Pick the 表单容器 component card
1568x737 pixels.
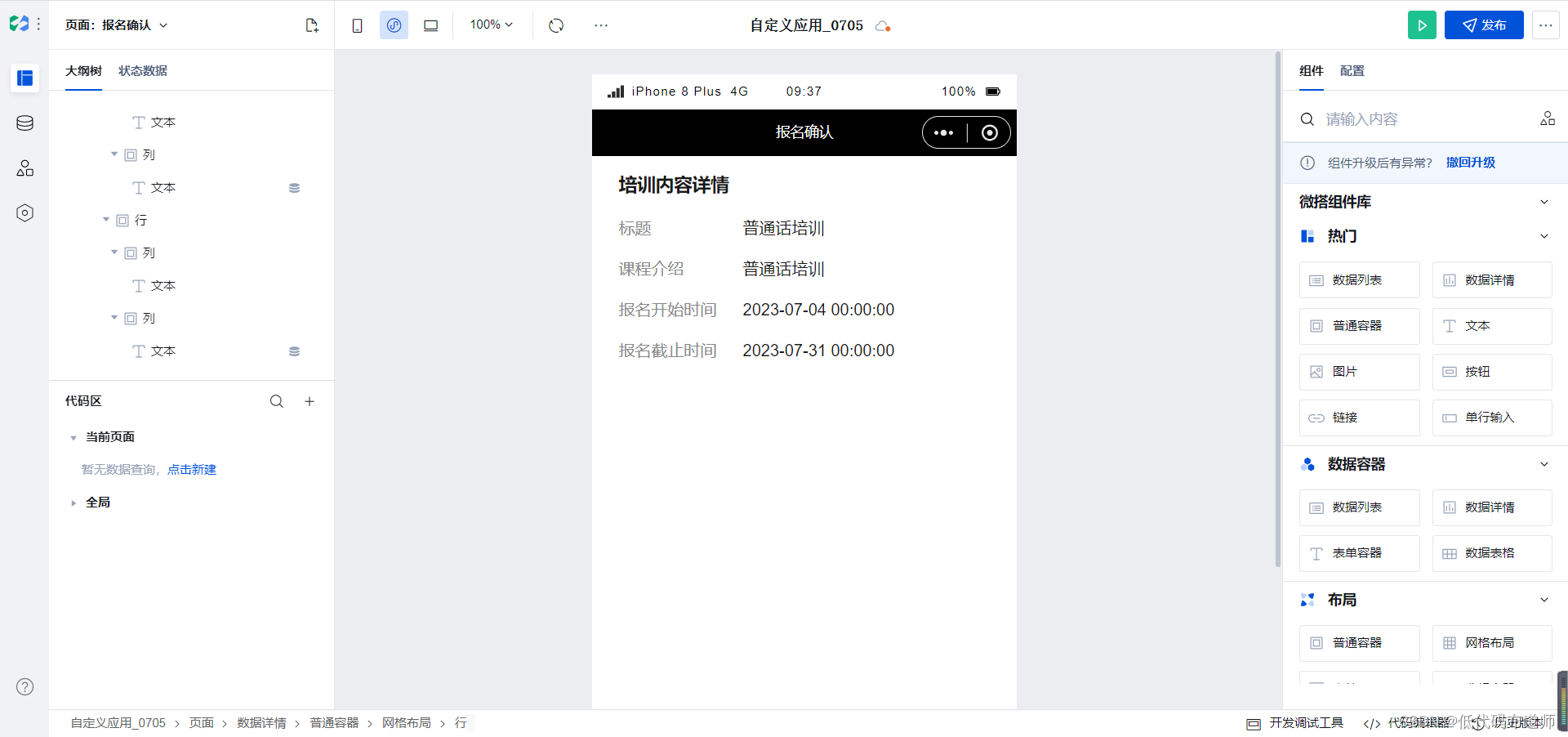(1359, 553)
